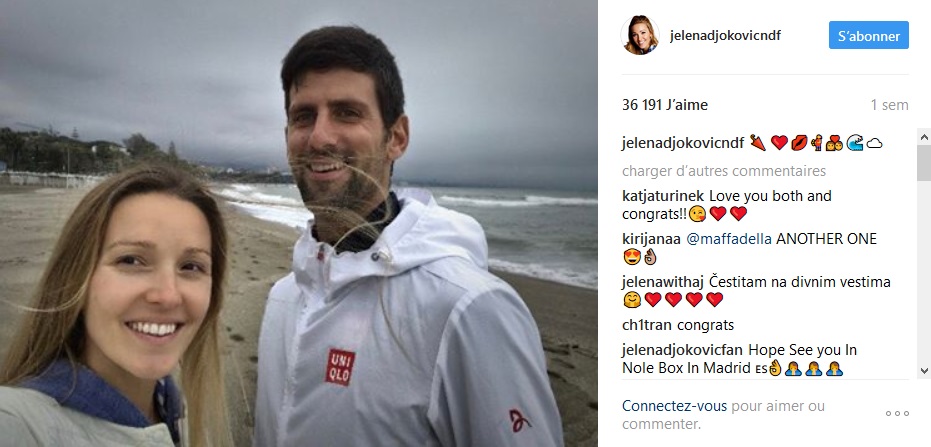Click the Connectez-vous login link

coord(674,407)
